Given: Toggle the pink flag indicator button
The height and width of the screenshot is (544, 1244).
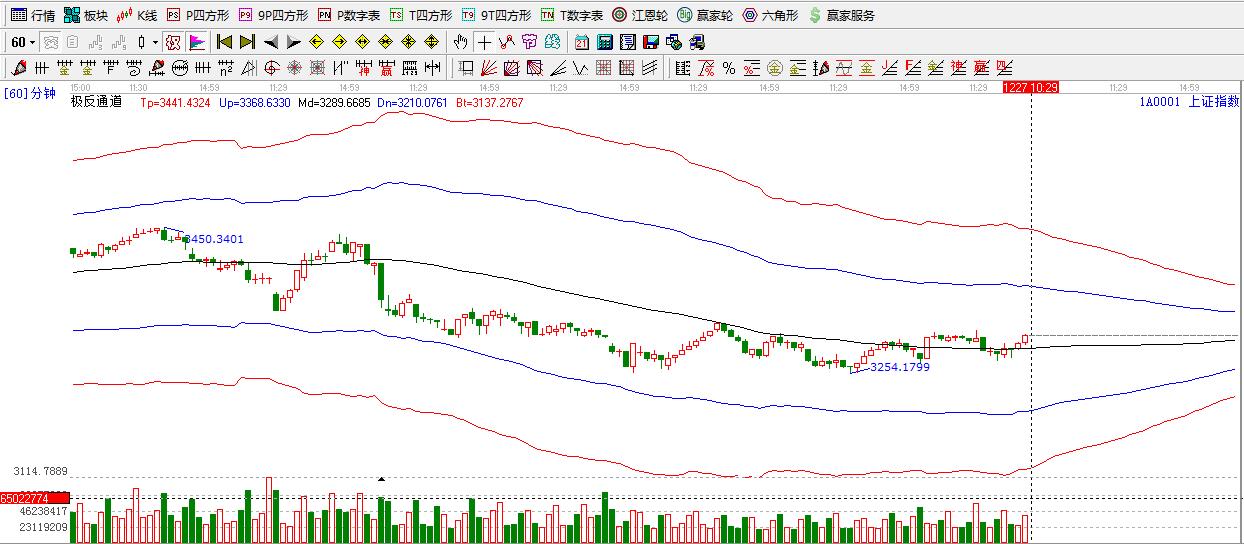Looking at the screenshot, I should coord(196,42).
